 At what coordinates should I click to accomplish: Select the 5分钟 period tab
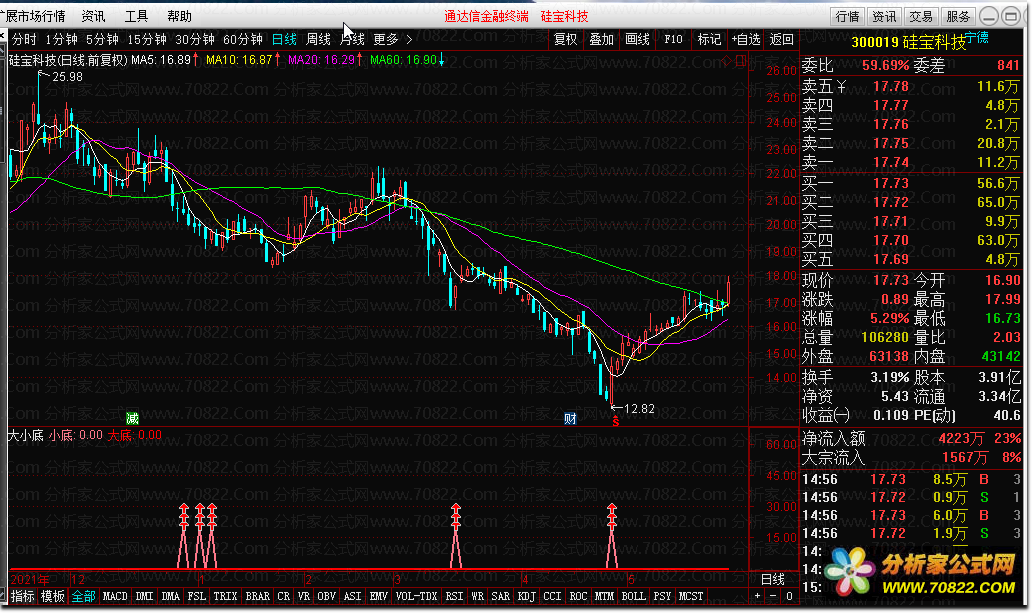point(102,40)
